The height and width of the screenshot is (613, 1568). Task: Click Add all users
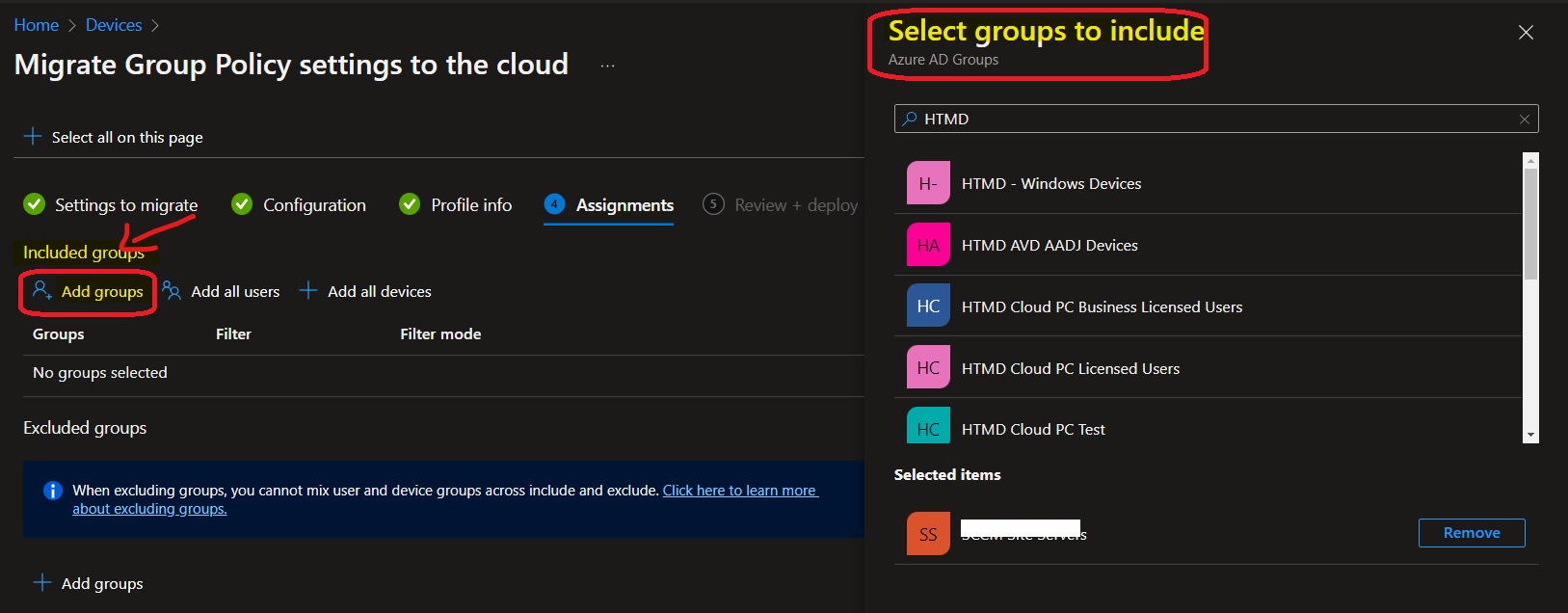(221, 291)
